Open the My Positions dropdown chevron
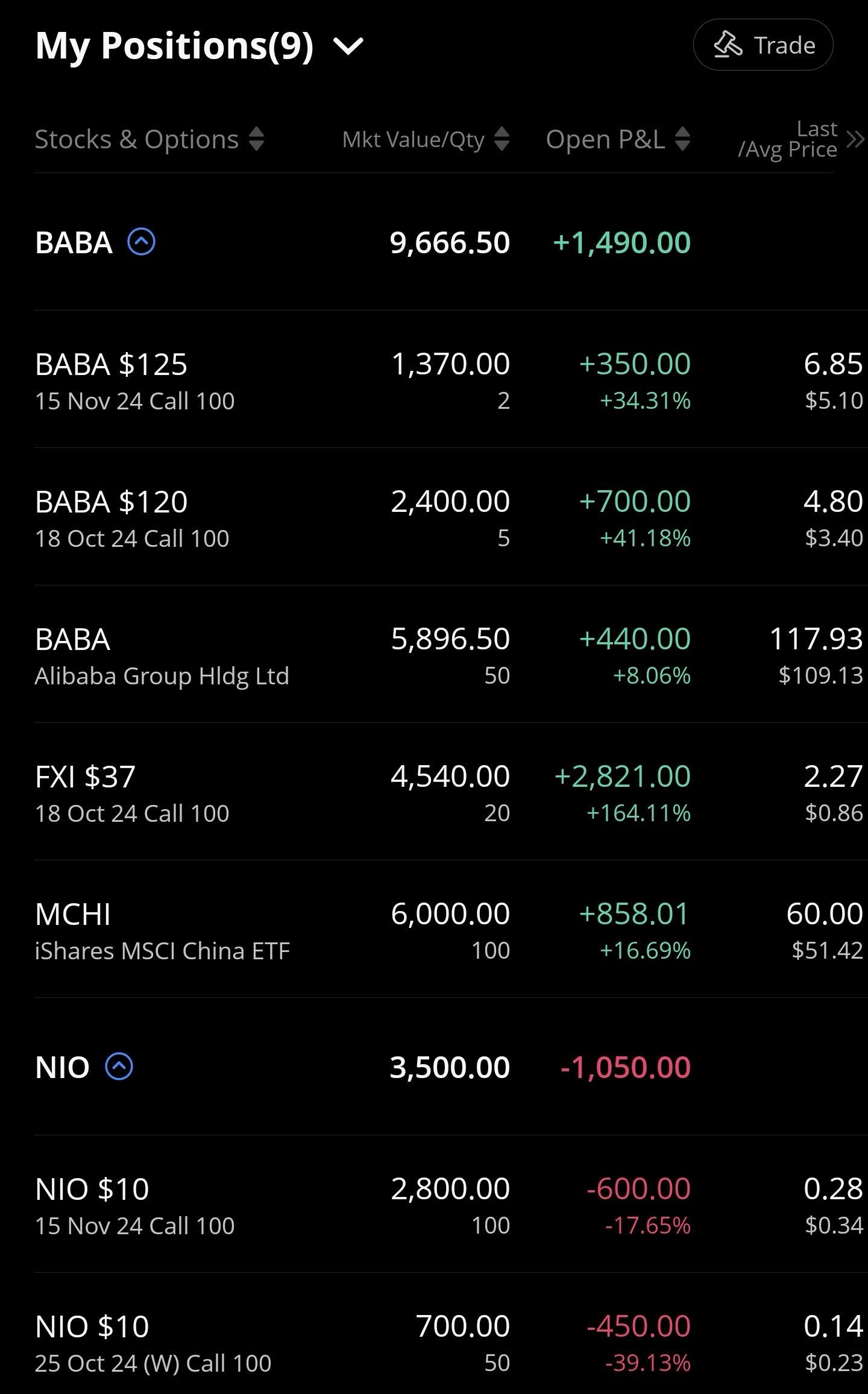This screenshot has width=868, height=1394. (x=348, y=46)
